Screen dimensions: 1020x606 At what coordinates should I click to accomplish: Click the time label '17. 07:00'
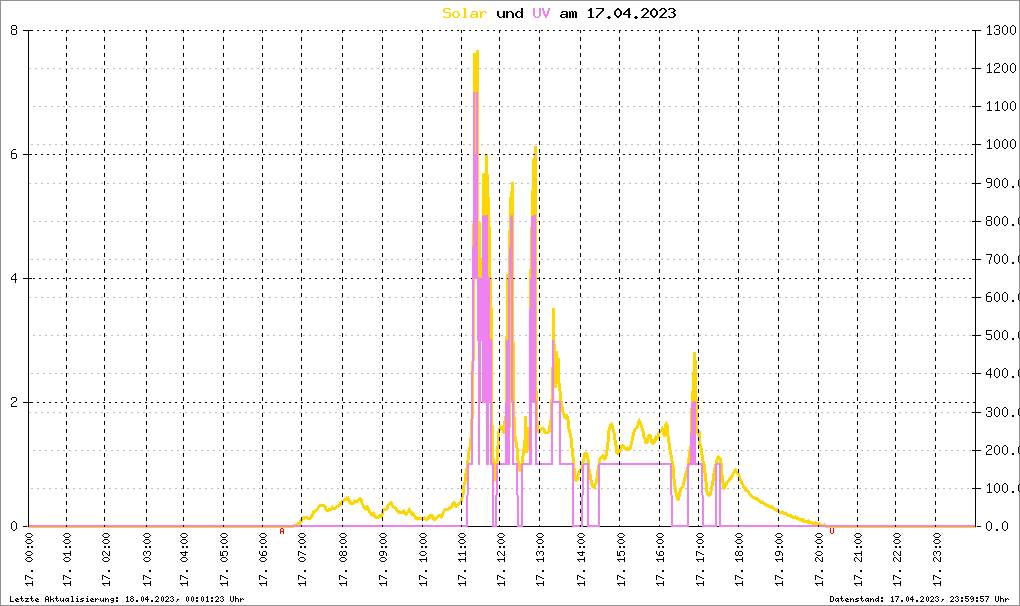tap(302, 559)
